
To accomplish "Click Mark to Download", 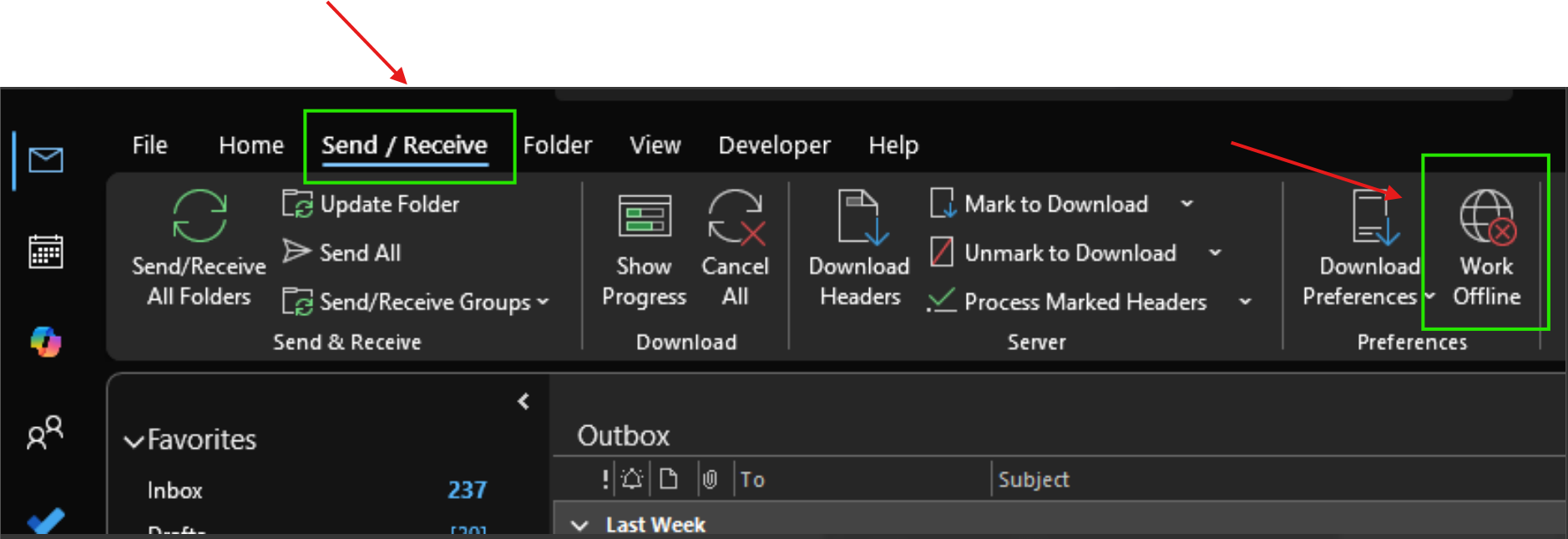I will 1039,204.
